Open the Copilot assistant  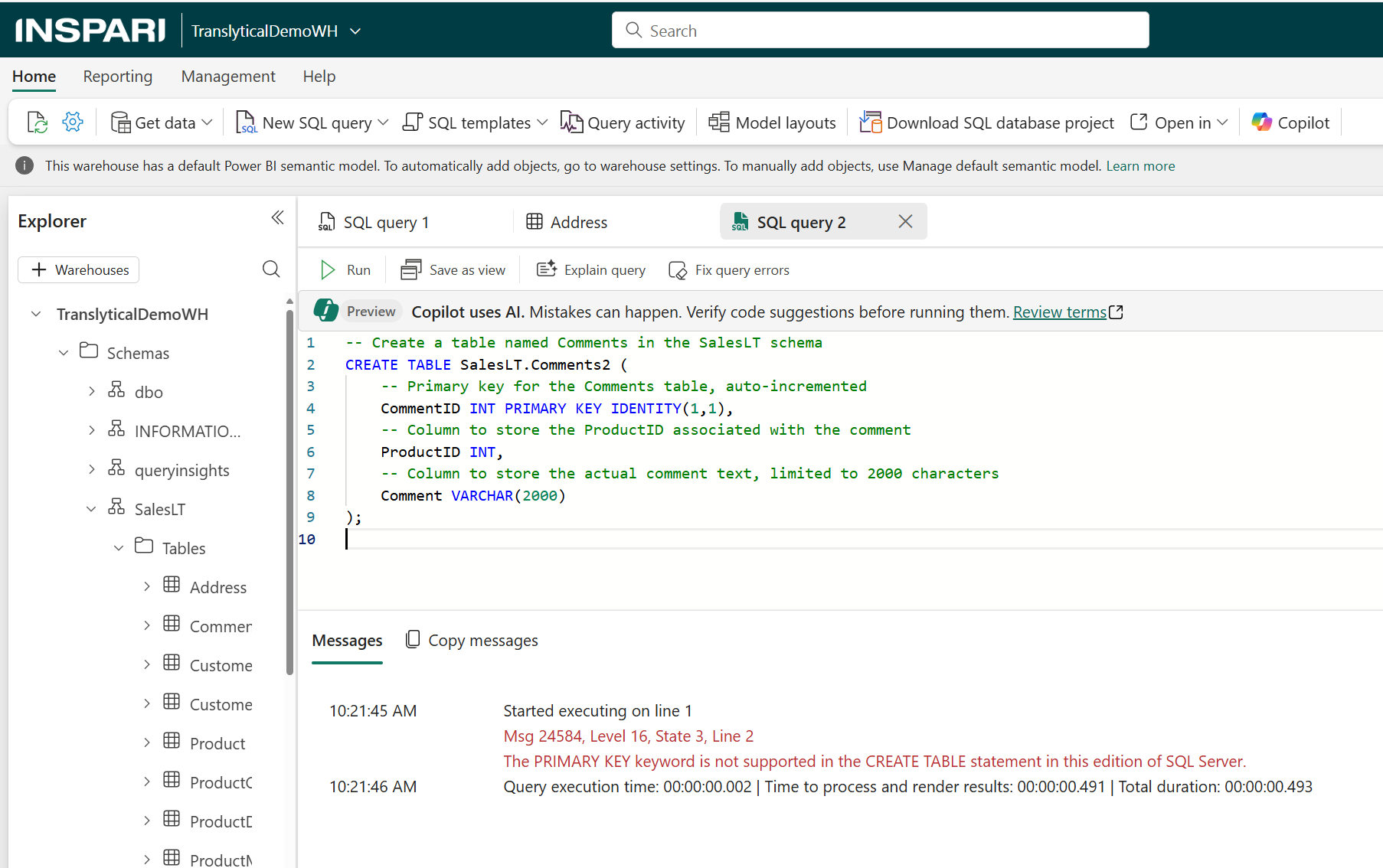pyautogui.click(x=1290, y=122)
